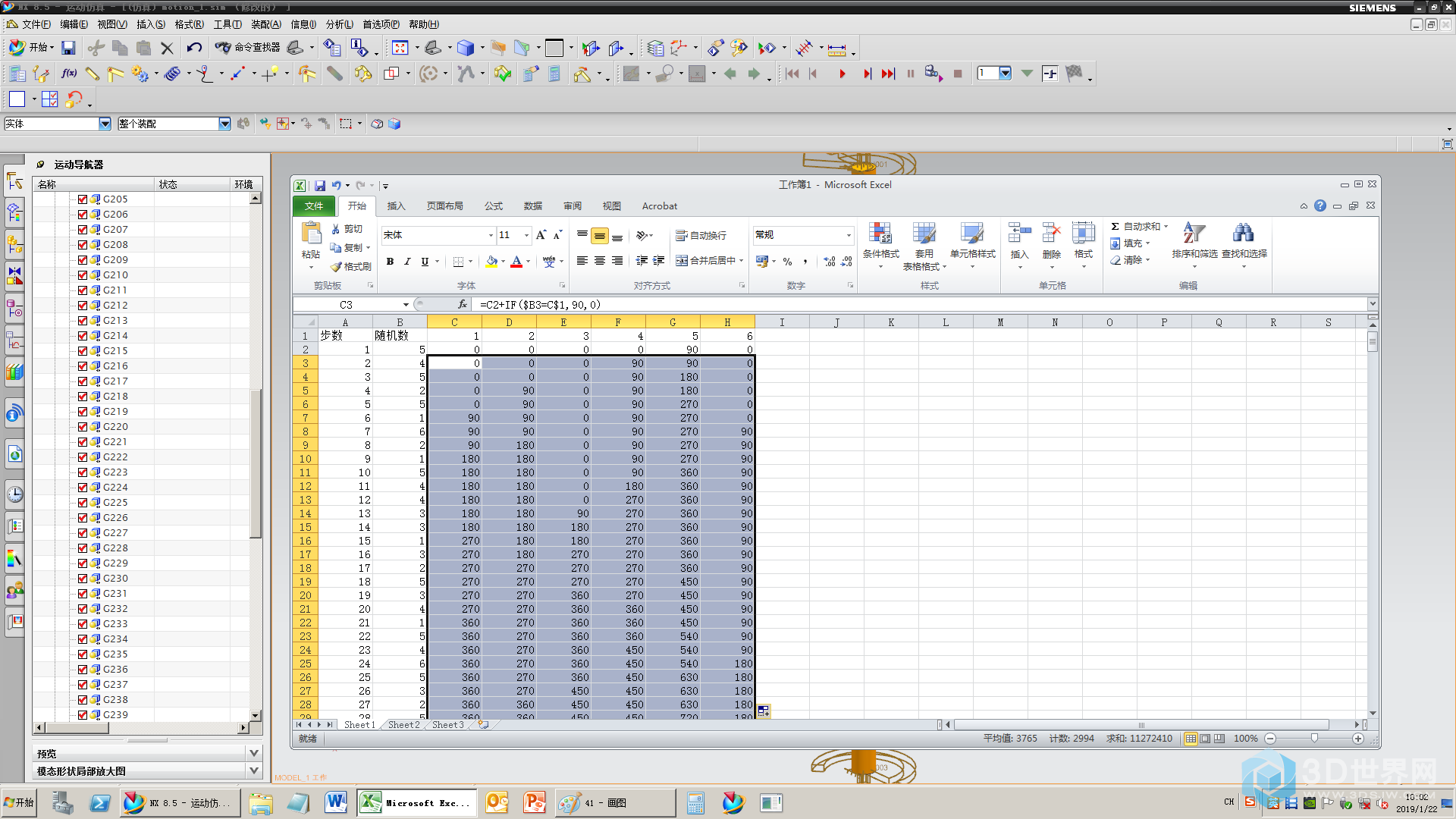Screen dimensions: 1456x819
Task: Click the Delete cells (删除) icon
Action: click(1051, 234)
